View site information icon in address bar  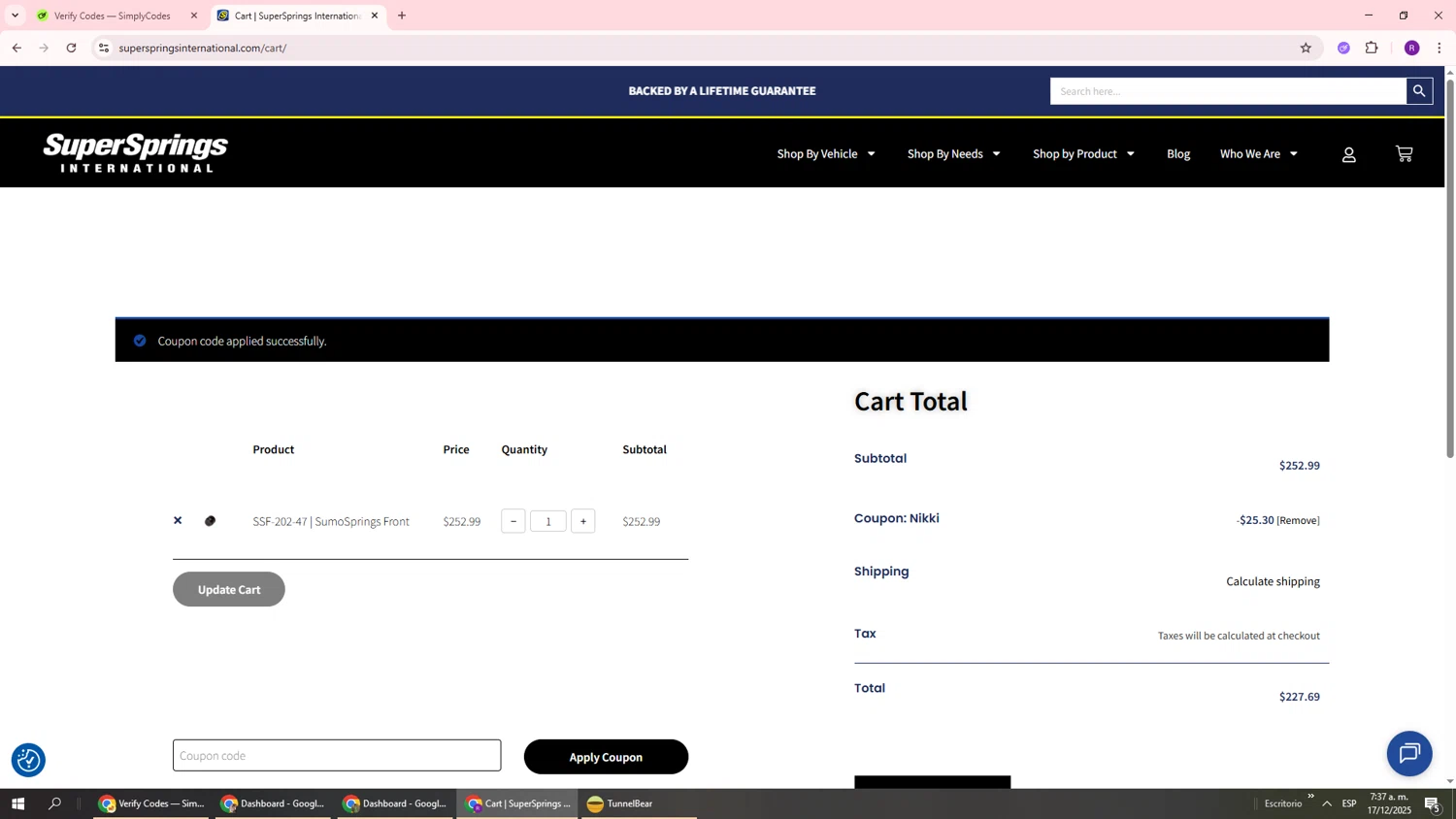[x=104, y=48]
